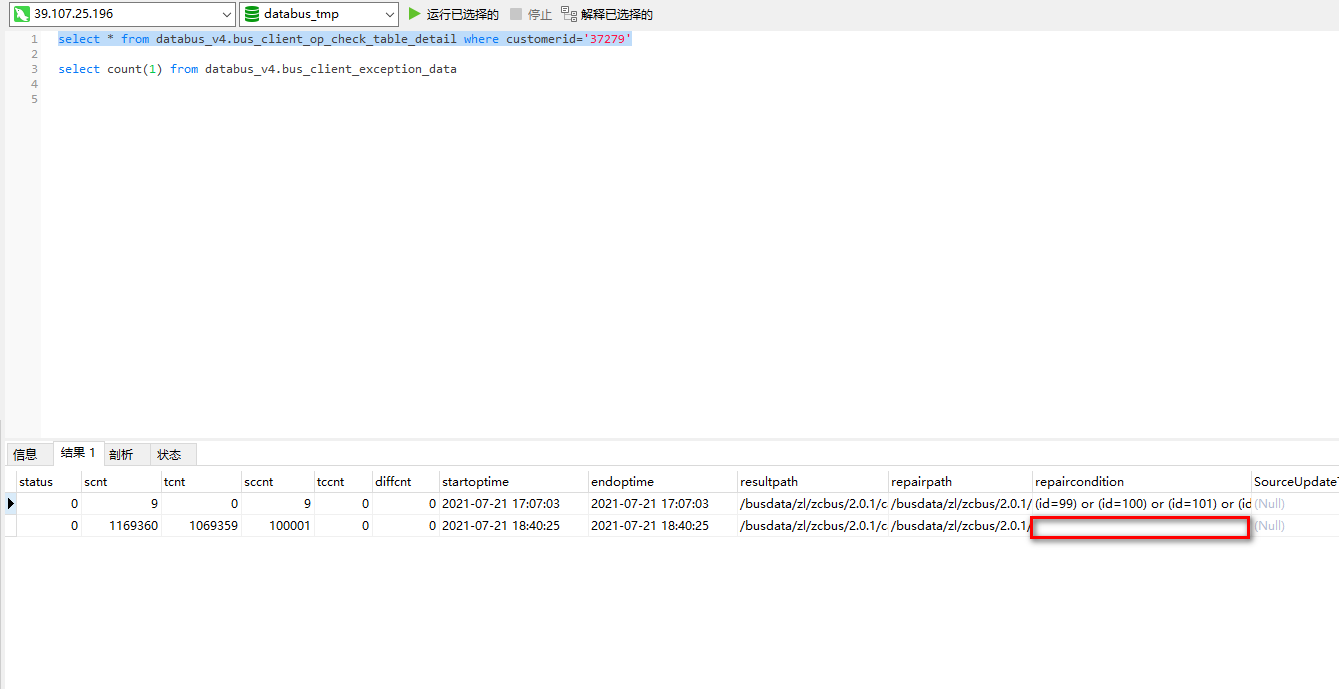Select the scnt cell containing 1169360
This screenshot has height=689, width=1339.
[121, 526]
